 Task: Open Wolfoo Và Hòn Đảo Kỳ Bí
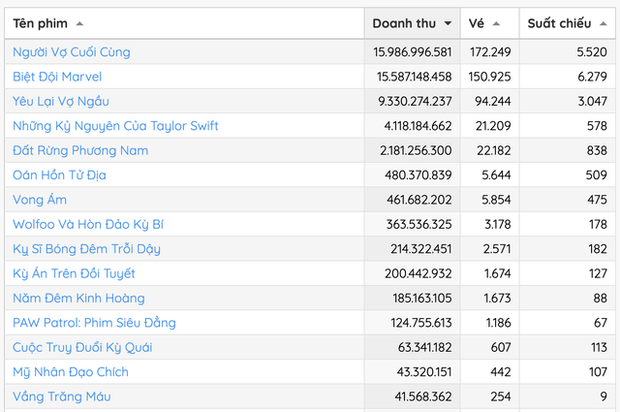86,224
